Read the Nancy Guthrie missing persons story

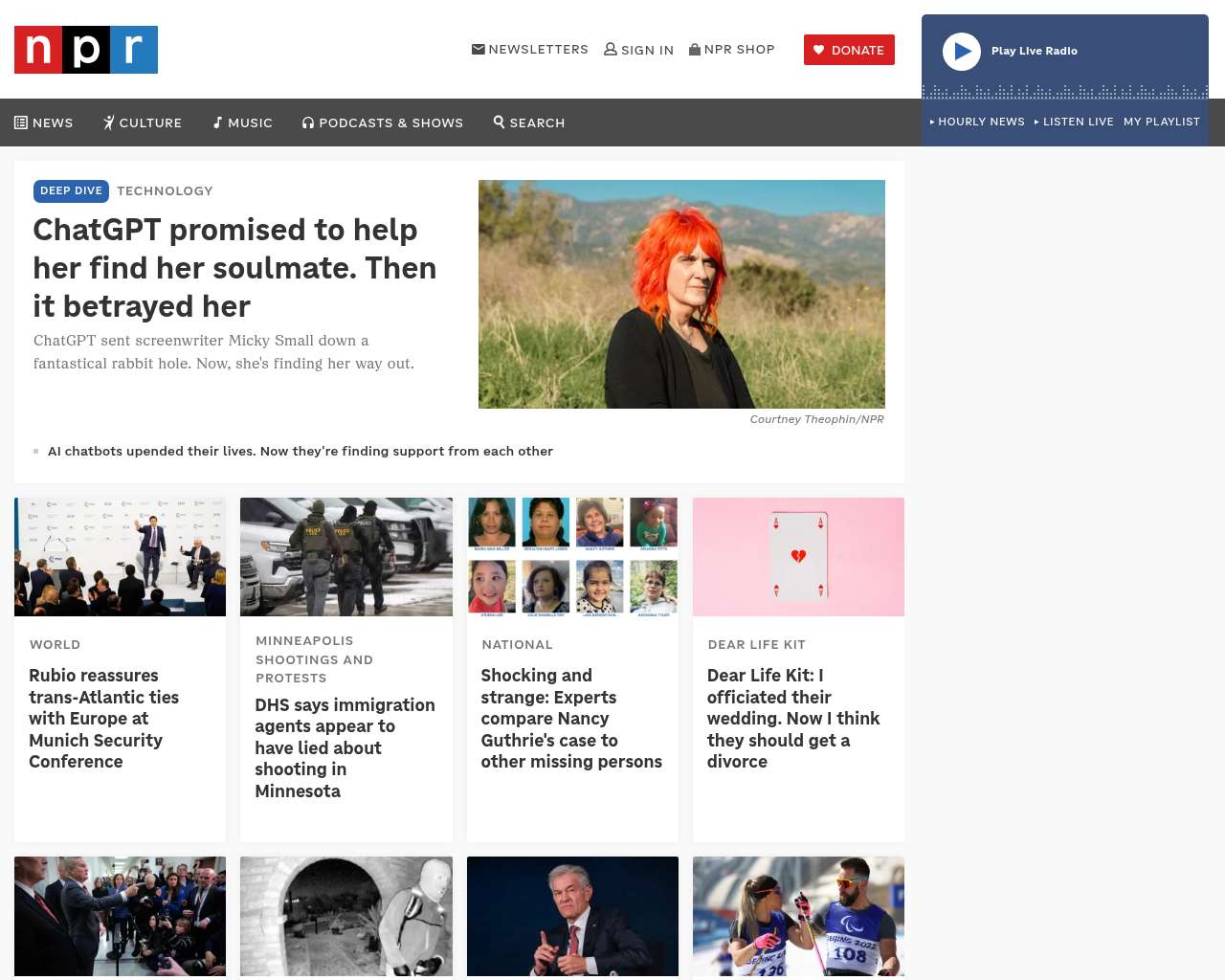(x=571, y=719)
